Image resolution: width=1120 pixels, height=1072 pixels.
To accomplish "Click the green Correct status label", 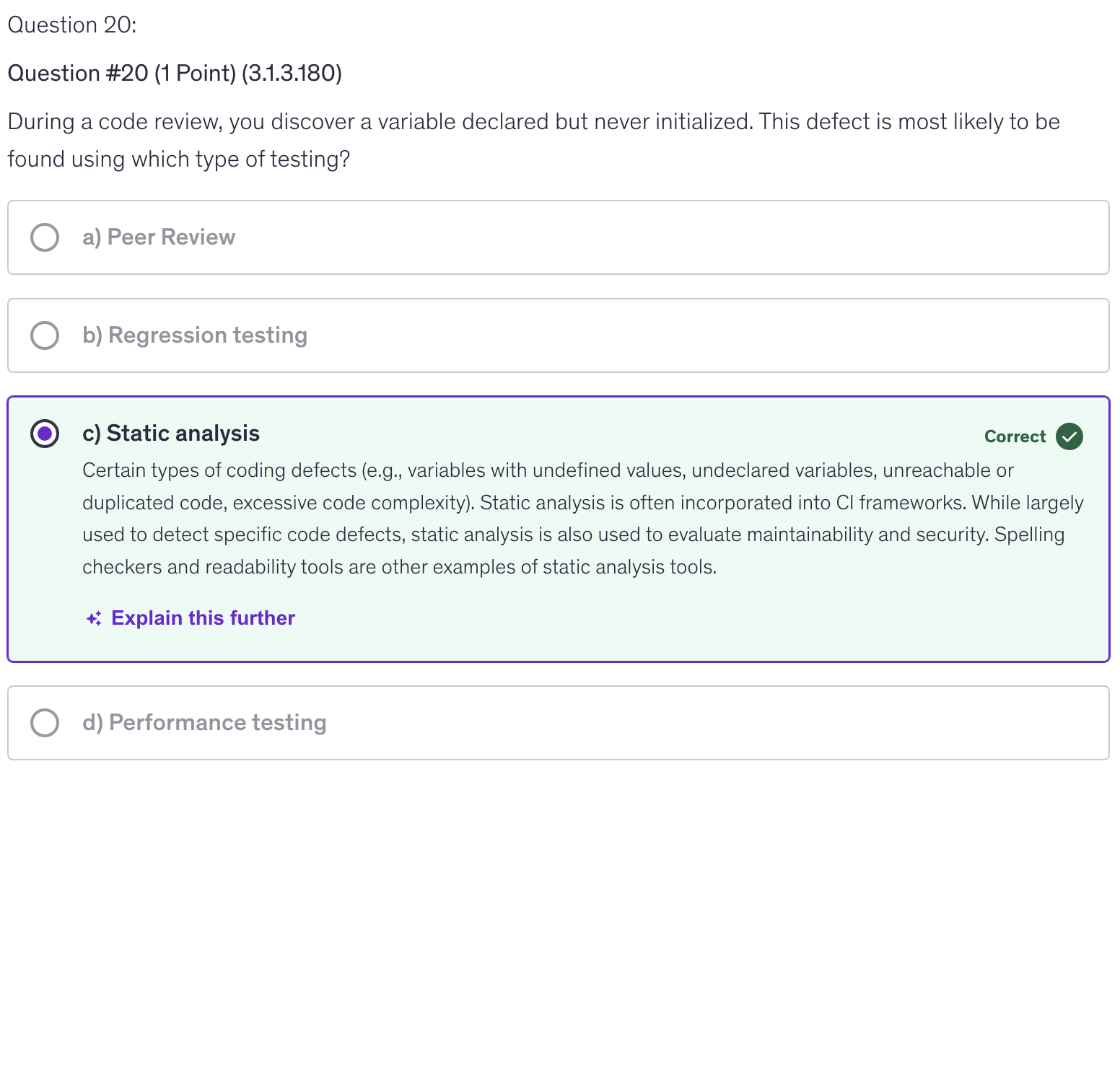I will 1015,436.
